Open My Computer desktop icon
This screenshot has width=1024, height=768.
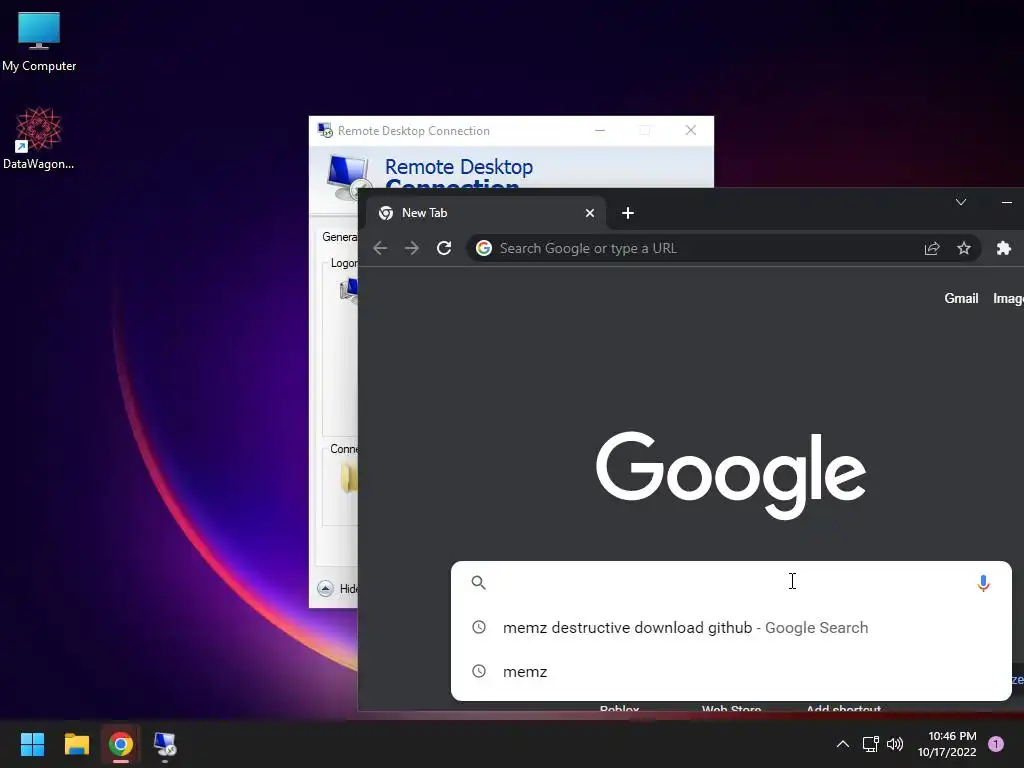[x=39, y=41]
